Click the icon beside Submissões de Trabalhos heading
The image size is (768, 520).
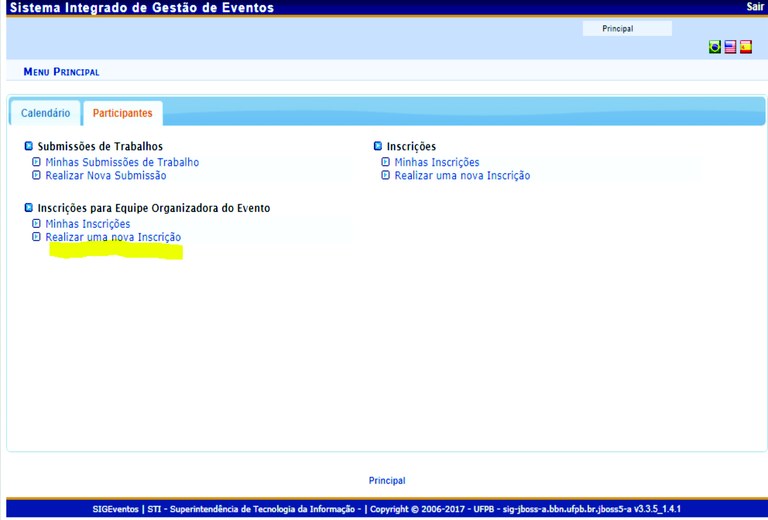tap(29, 147)
